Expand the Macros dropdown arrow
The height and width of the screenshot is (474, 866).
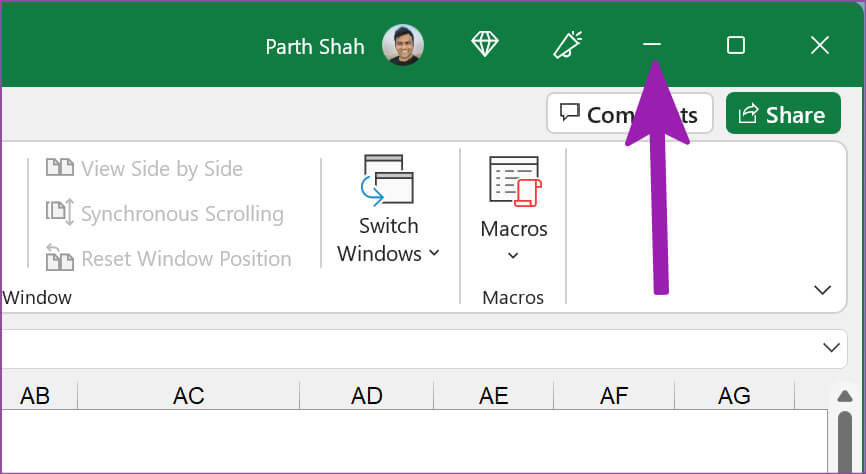pyautogui.click(x=513, y=255)
